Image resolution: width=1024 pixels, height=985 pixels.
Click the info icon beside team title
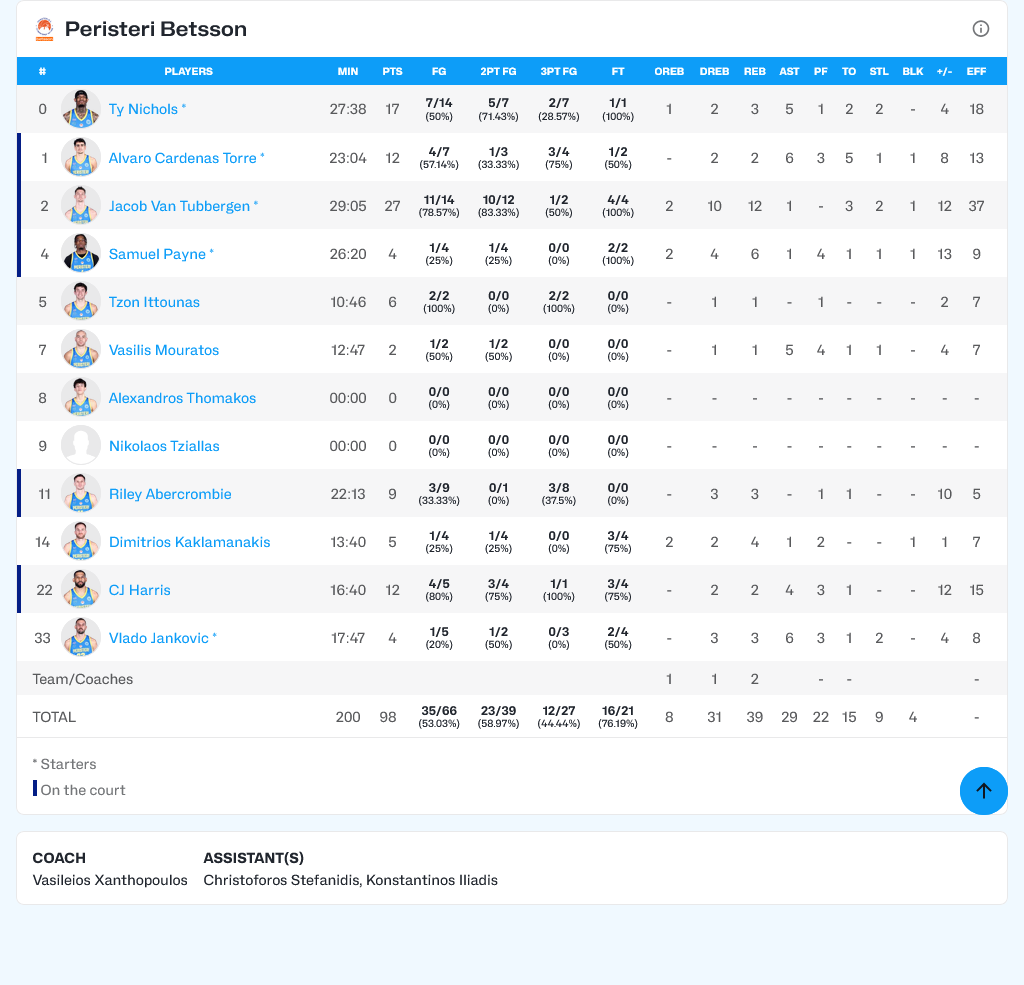(981, 29)
